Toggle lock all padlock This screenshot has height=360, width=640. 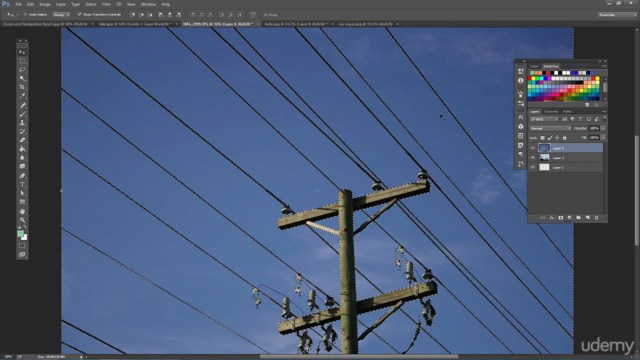(x=564, y=138)
